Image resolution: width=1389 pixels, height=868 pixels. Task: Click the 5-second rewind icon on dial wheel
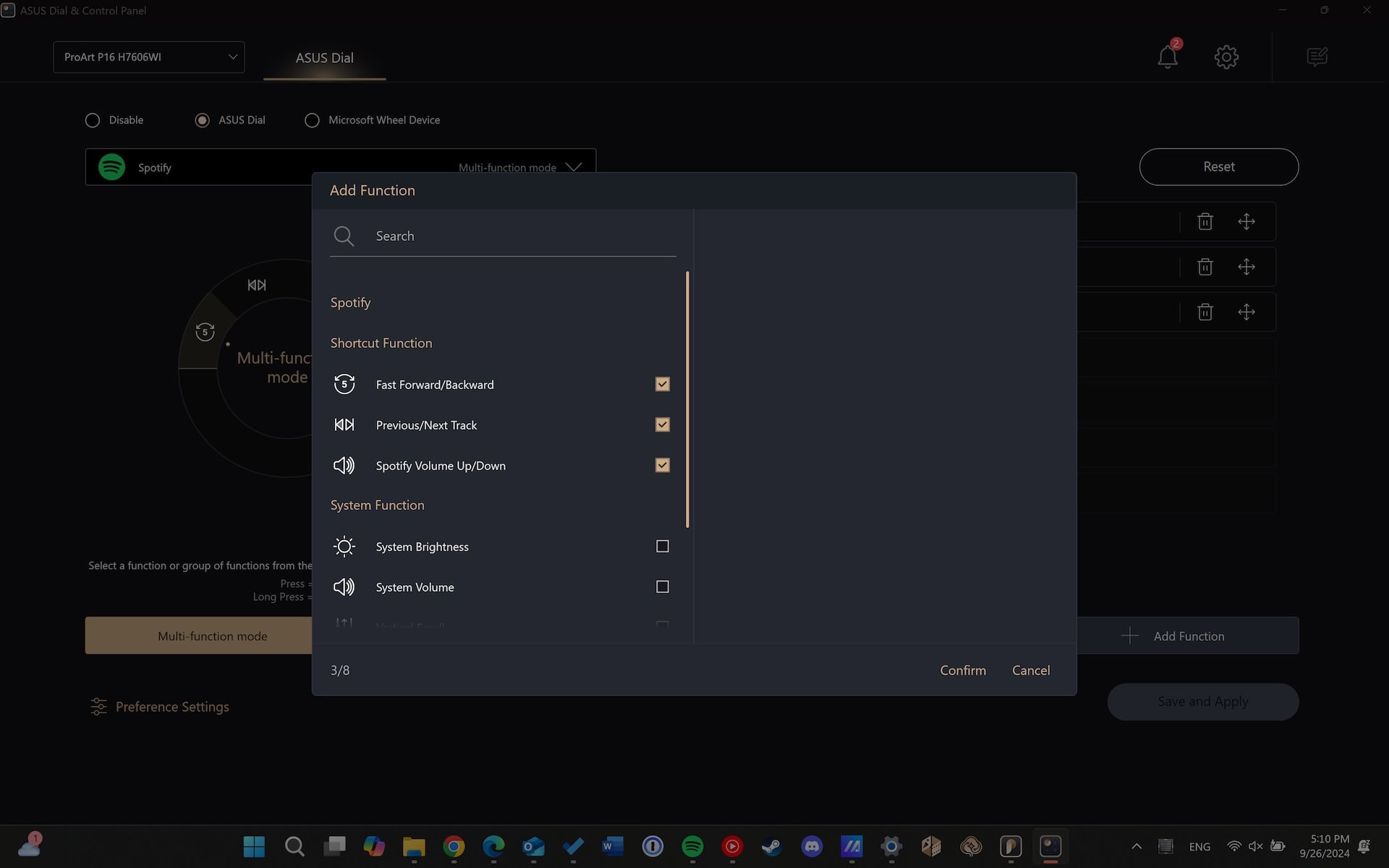(205, 332)
